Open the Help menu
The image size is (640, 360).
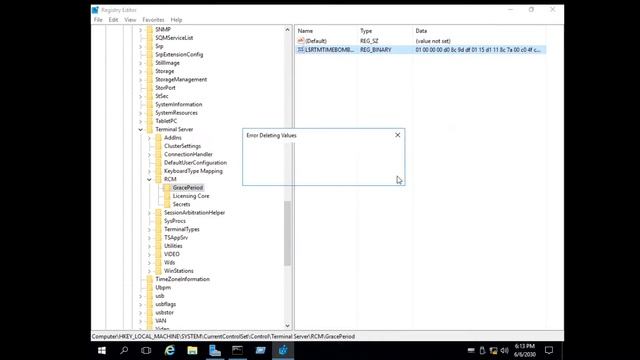[176, 20]
